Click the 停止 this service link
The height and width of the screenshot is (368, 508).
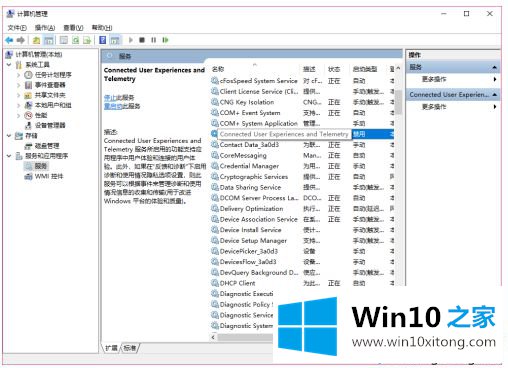[x=110, y=98]
